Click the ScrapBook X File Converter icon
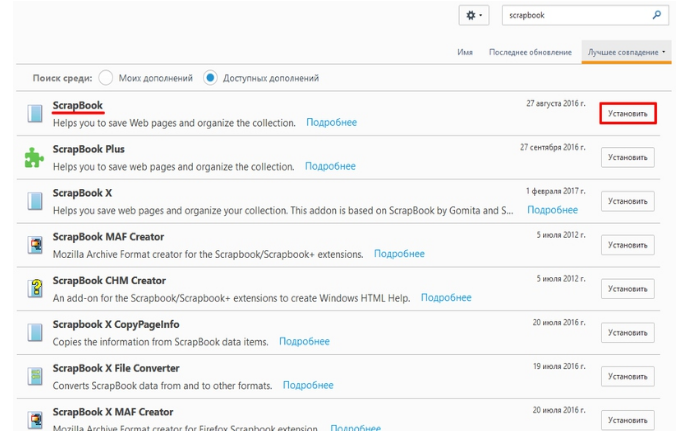This screenshot has height=443, width=678. click(35, 376)
